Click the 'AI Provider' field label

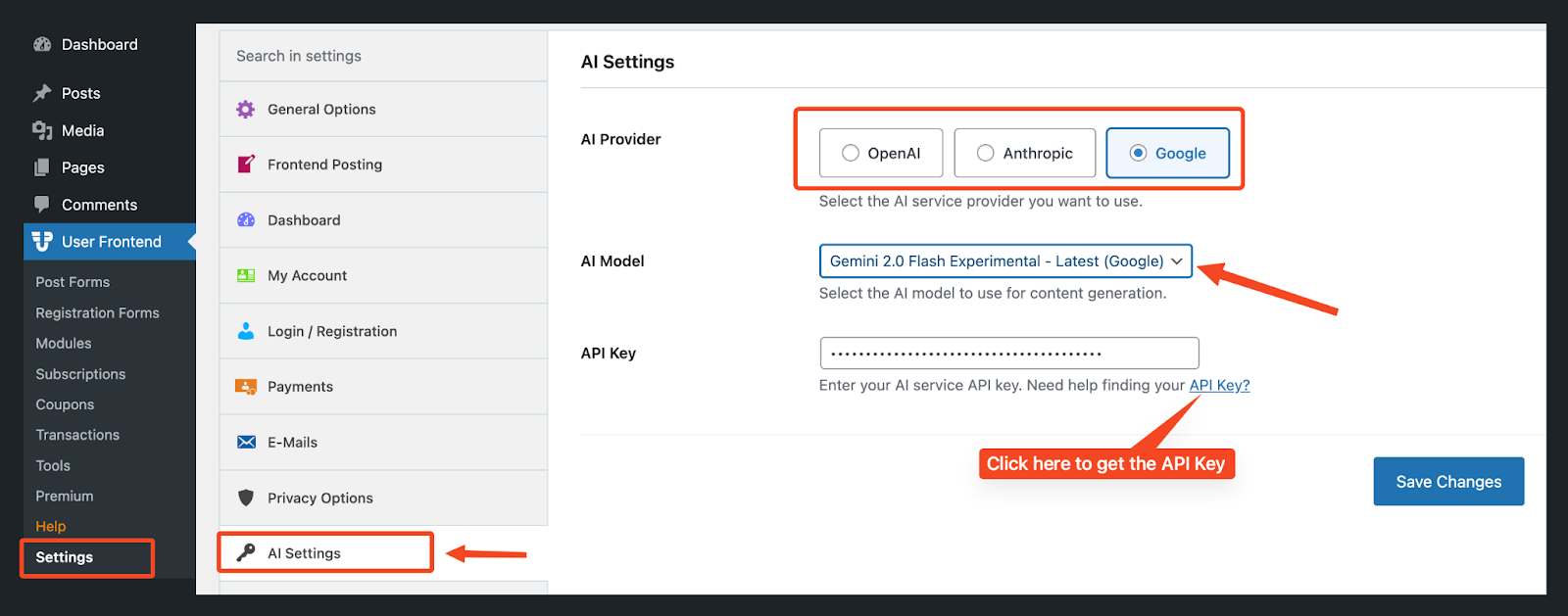click(620, 139)
